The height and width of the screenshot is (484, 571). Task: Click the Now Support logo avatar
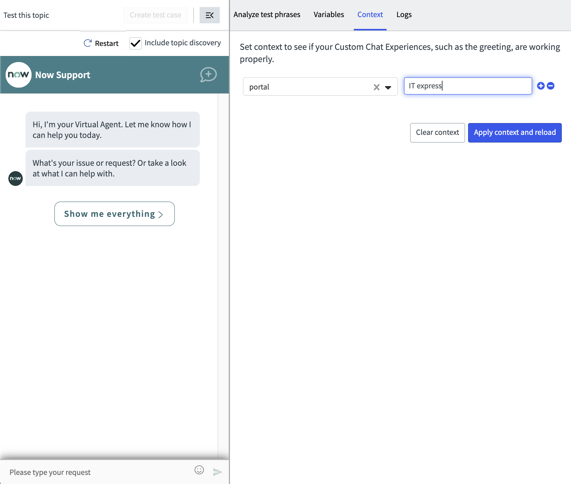[x=18, y=75]
